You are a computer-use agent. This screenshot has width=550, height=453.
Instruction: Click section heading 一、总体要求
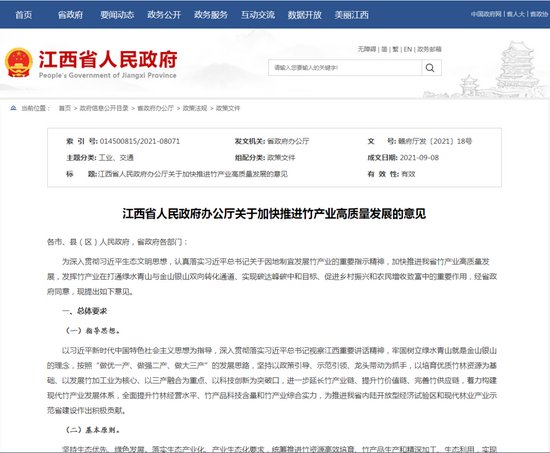[85, 311]
